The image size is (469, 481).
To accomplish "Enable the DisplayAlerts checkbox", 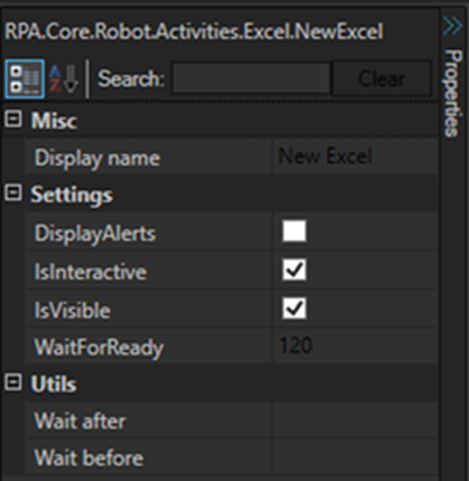I will [294, 231].
